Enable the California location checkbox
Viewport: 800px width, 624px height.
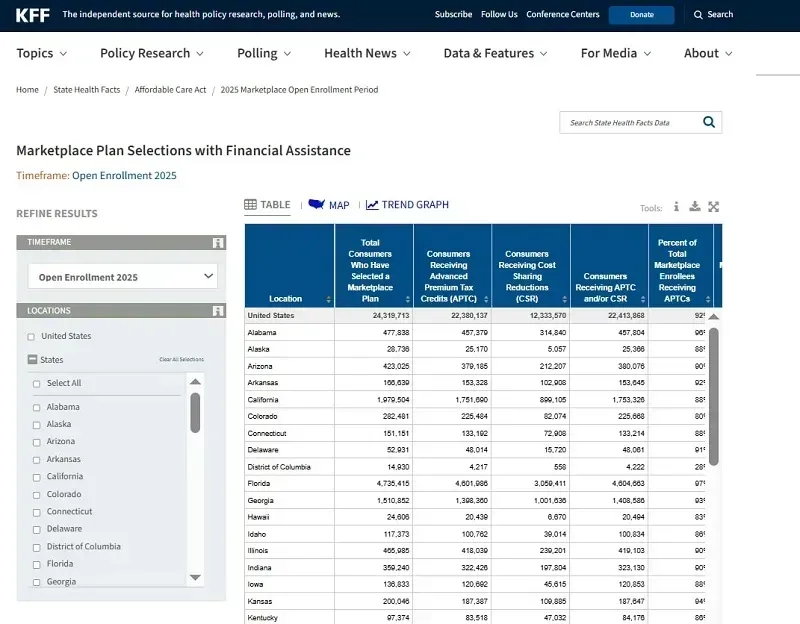tap(37, 477)
